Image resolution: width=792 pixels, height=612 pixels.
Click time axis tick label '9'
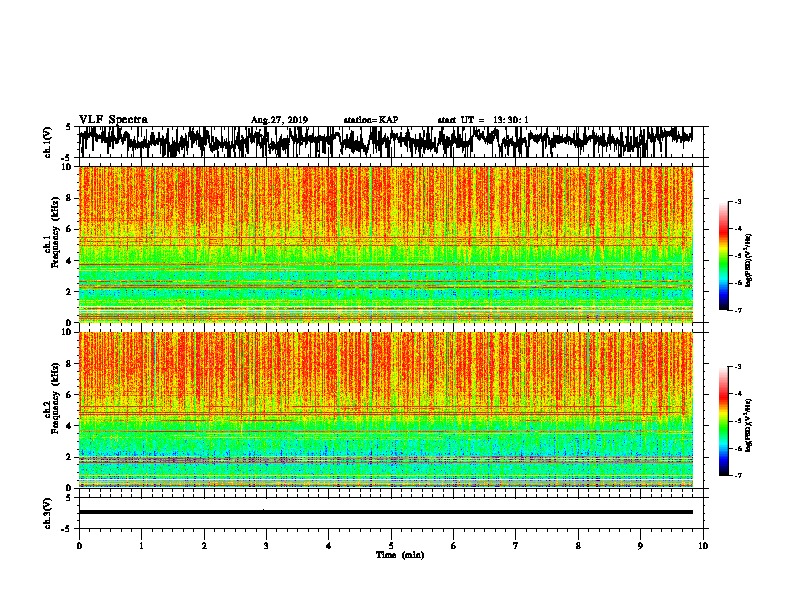(x=640, y=546)
